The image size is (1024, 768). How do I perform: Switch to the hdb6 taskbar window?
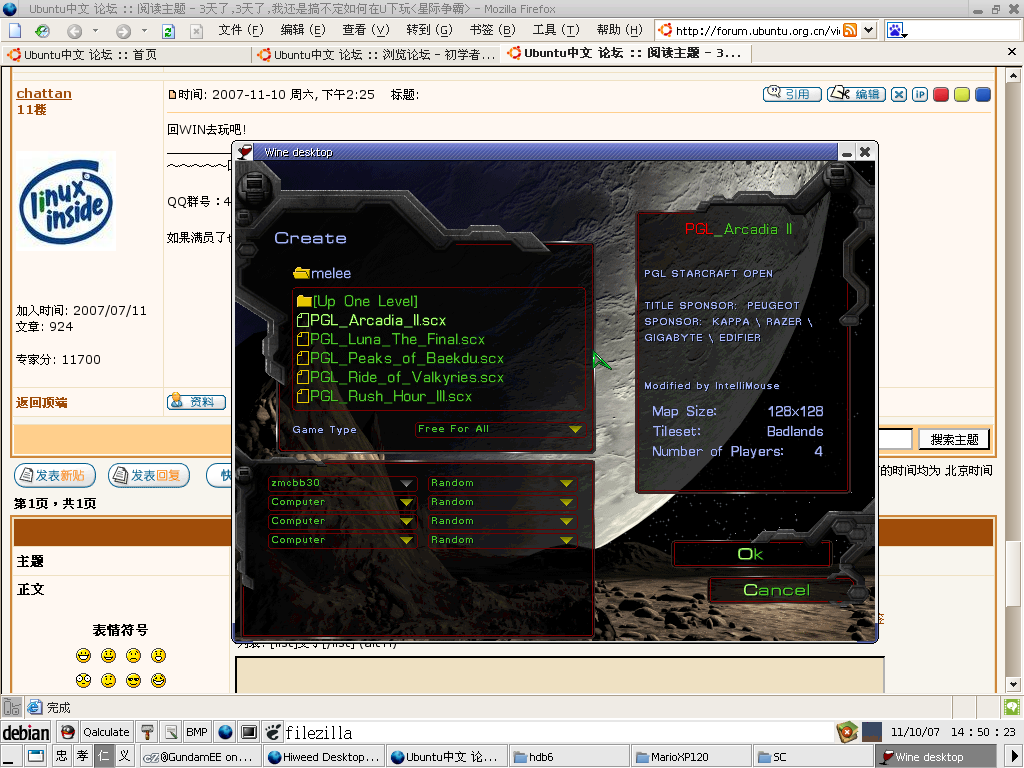[569, 757]
